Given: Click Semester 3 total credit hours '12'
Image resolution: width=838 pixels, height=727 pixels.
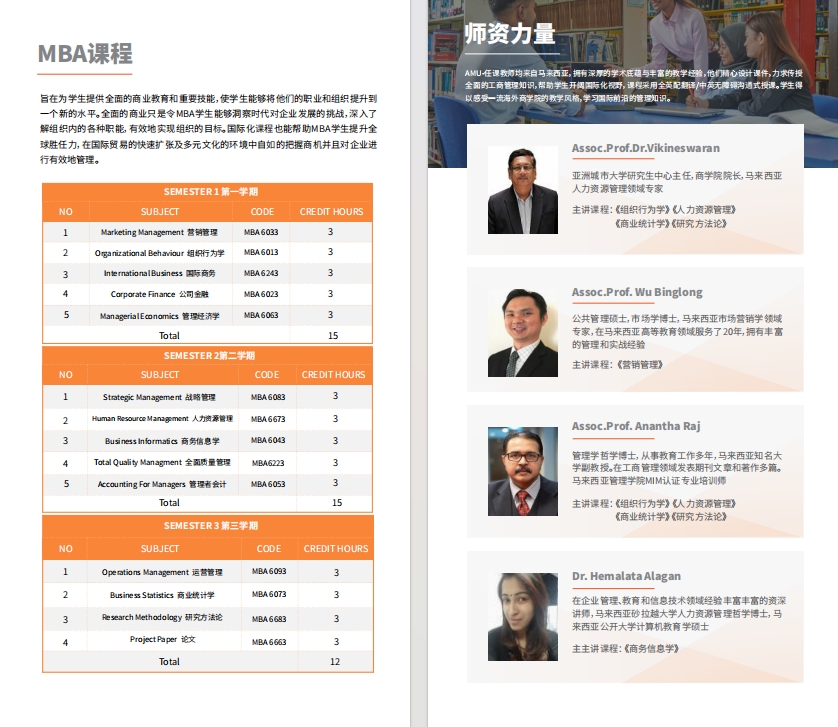Looking at the screenshot, I should pyautogui.click(x=335, y=662).
